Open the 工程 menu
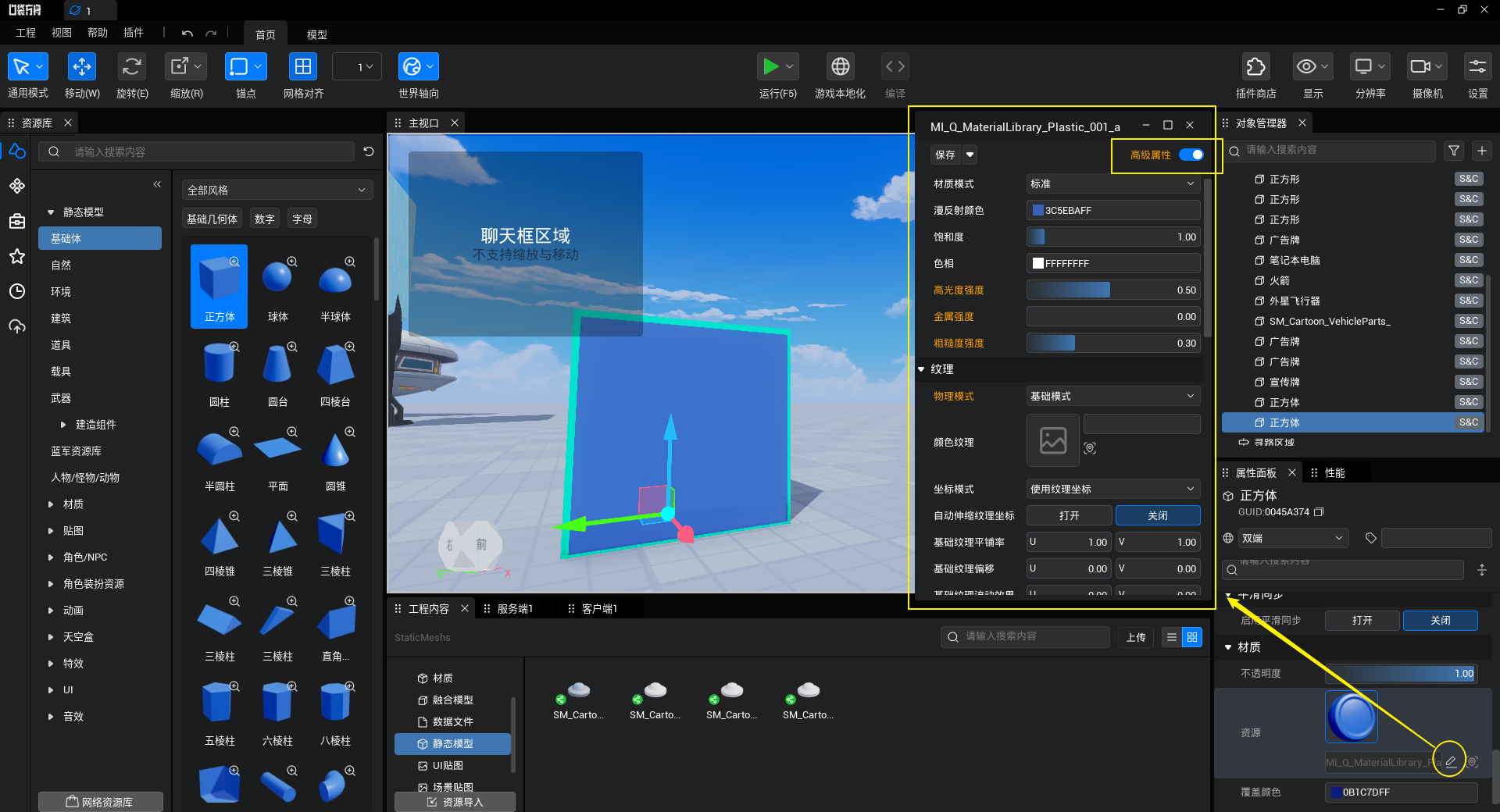Image resolution: width=1500 pixels, height=812 pixels. [26, 33]
